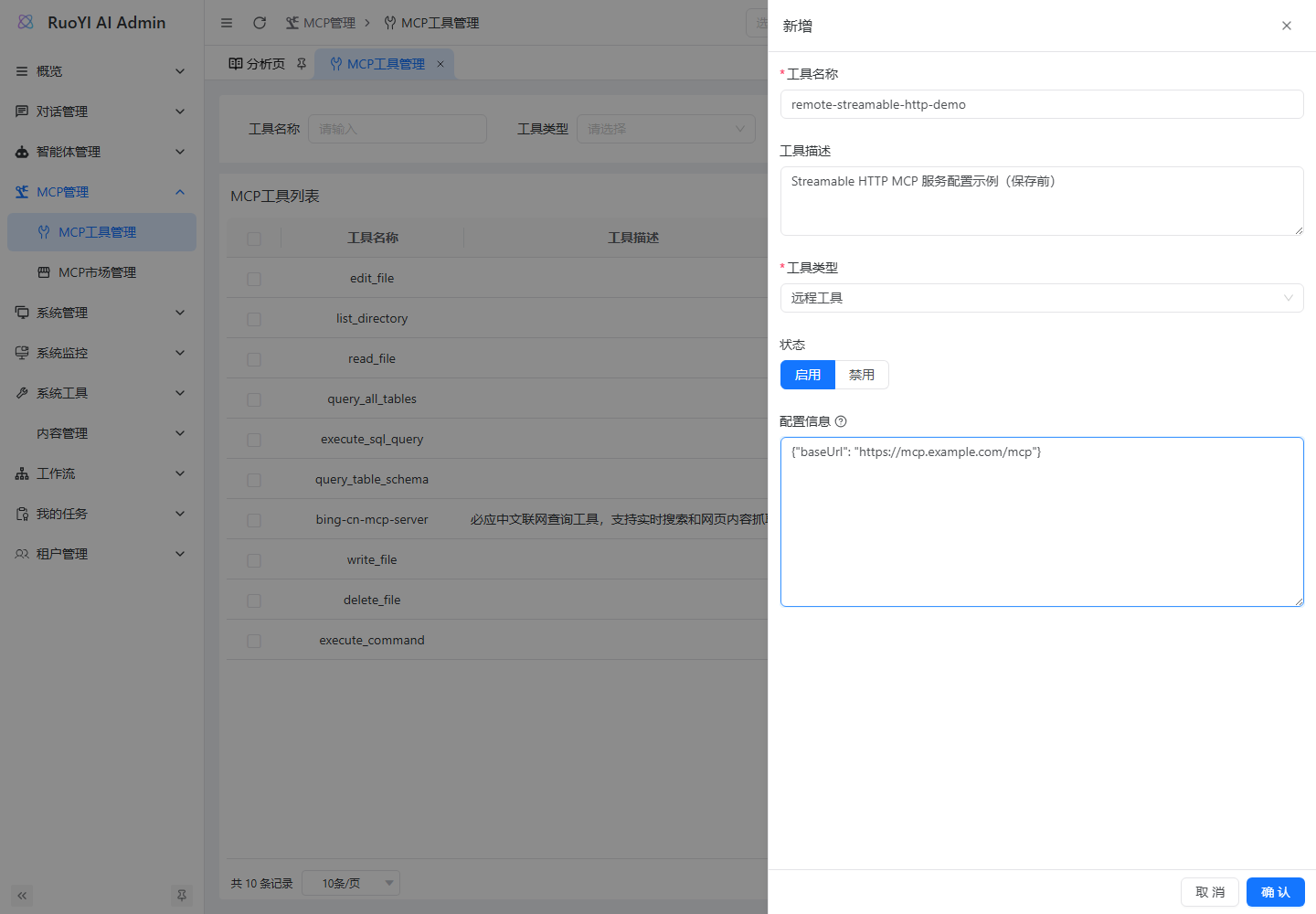The height and width of the screenshot is (914, 1316).
Task: Check the list_directory row checkbox
Action: [x=254, y=319]
